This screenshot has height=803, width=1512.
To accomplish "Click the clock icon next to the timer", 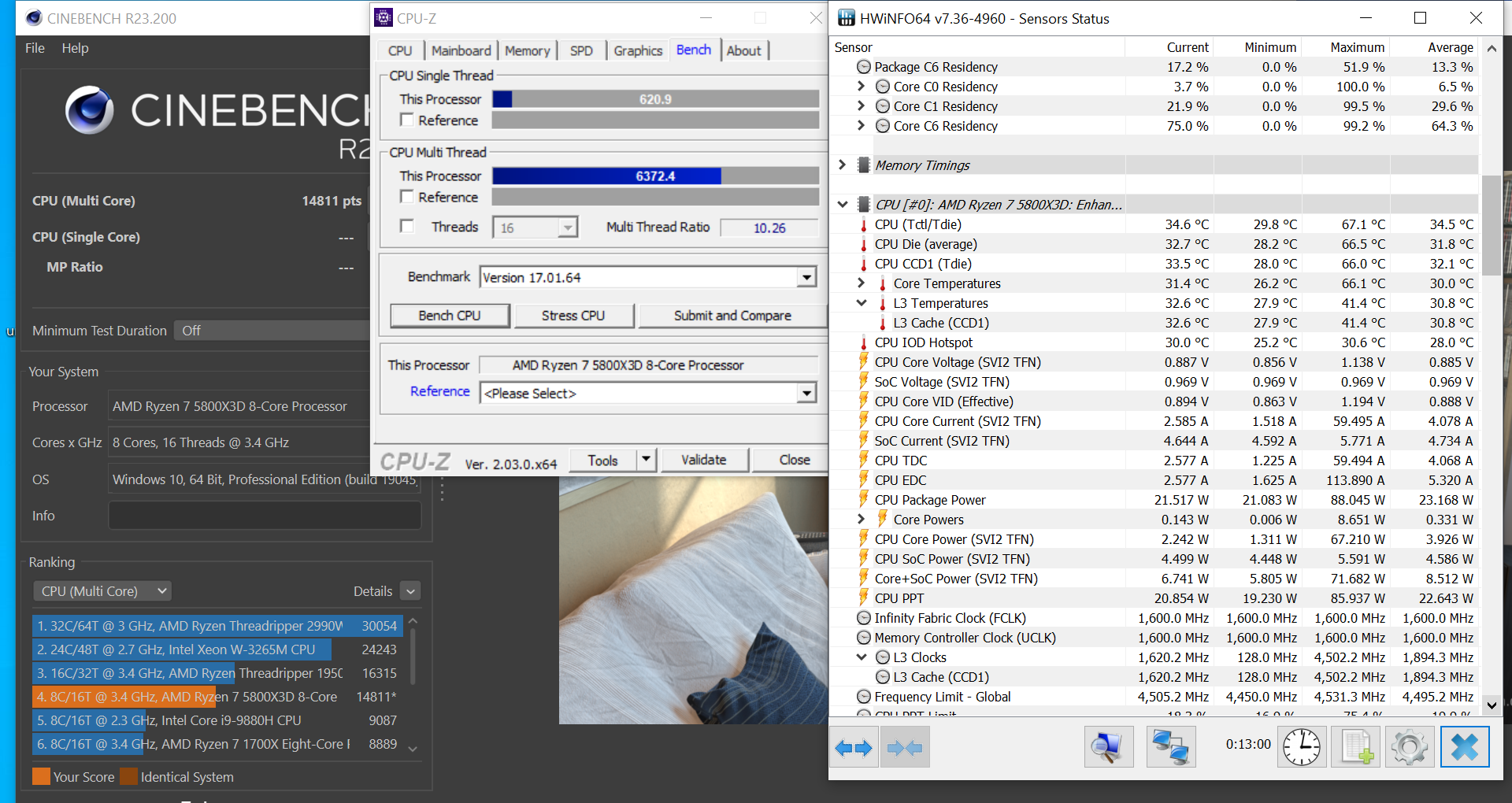I will [x=1301, y=746].
